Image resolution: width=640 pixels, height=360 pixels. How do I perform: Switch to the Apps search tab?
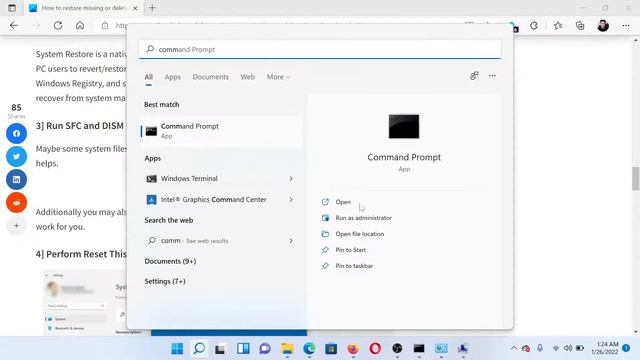coord(173,77)
